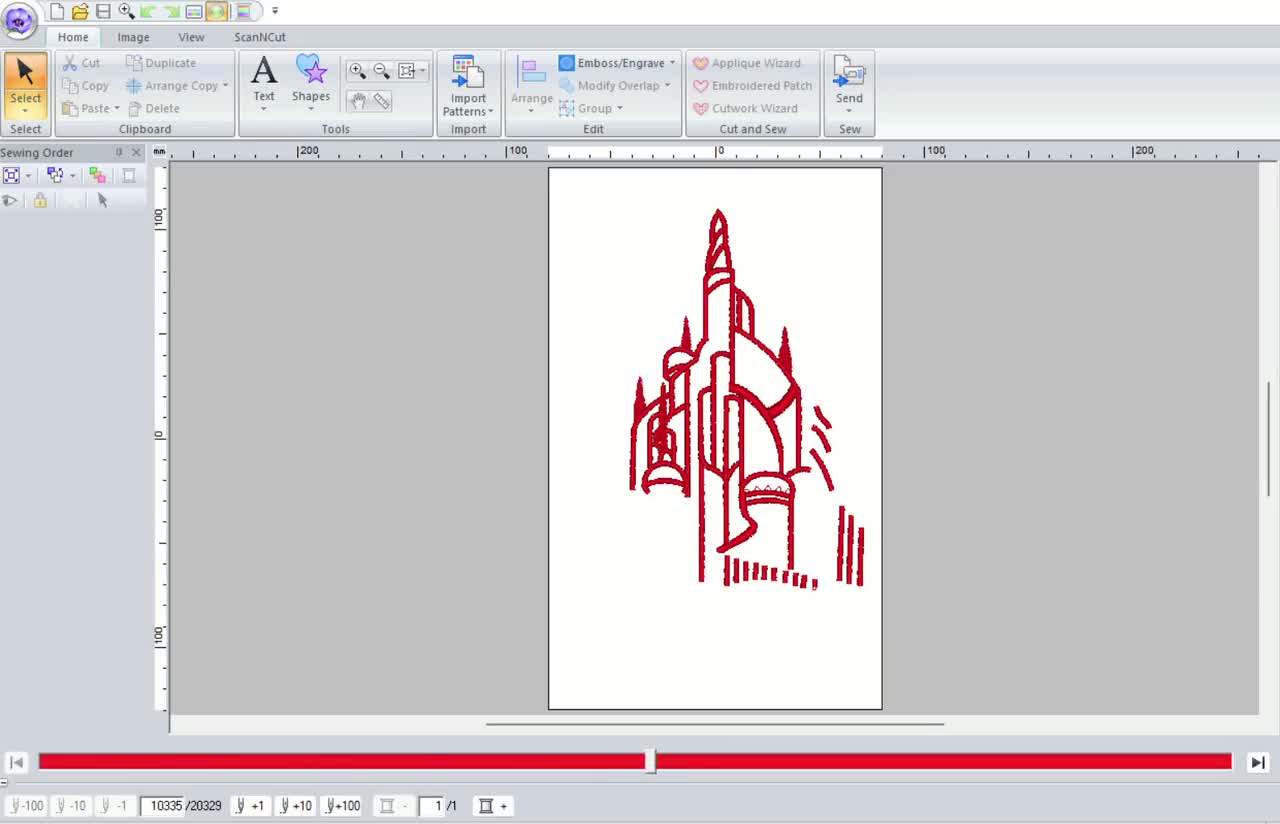Click the Print Preview magnifier icon in quick access
The image size is (1280, 824).
coord(126,11)
